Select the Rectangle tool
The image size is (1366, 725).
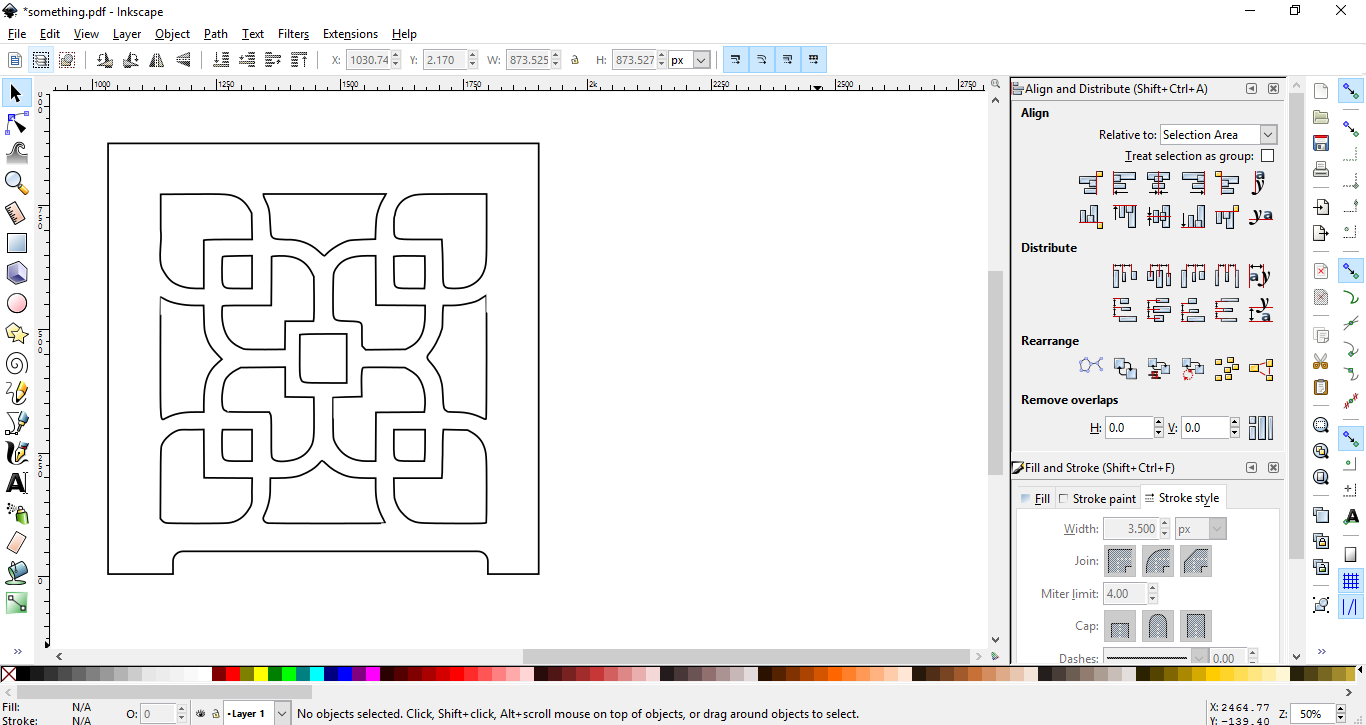(x=16, y=243)
